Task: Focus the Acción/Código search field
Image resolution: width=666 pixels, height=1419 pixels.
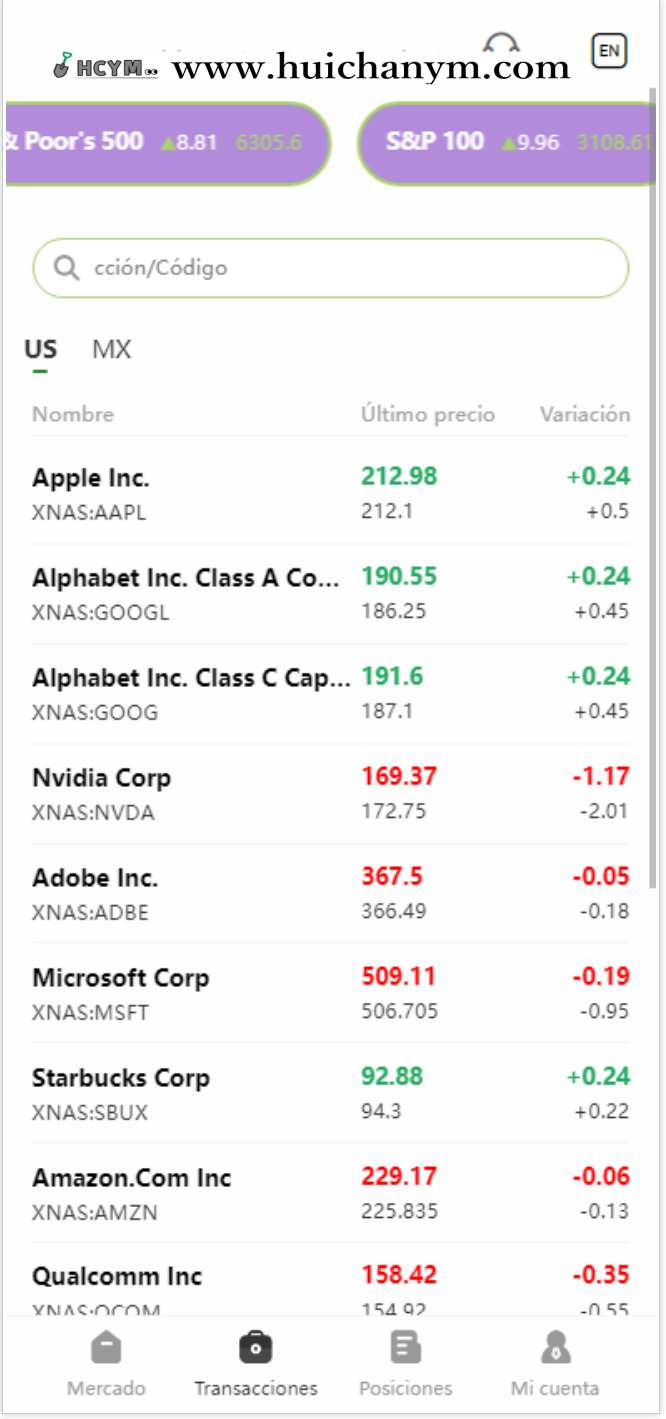Action: click(340, 268)
